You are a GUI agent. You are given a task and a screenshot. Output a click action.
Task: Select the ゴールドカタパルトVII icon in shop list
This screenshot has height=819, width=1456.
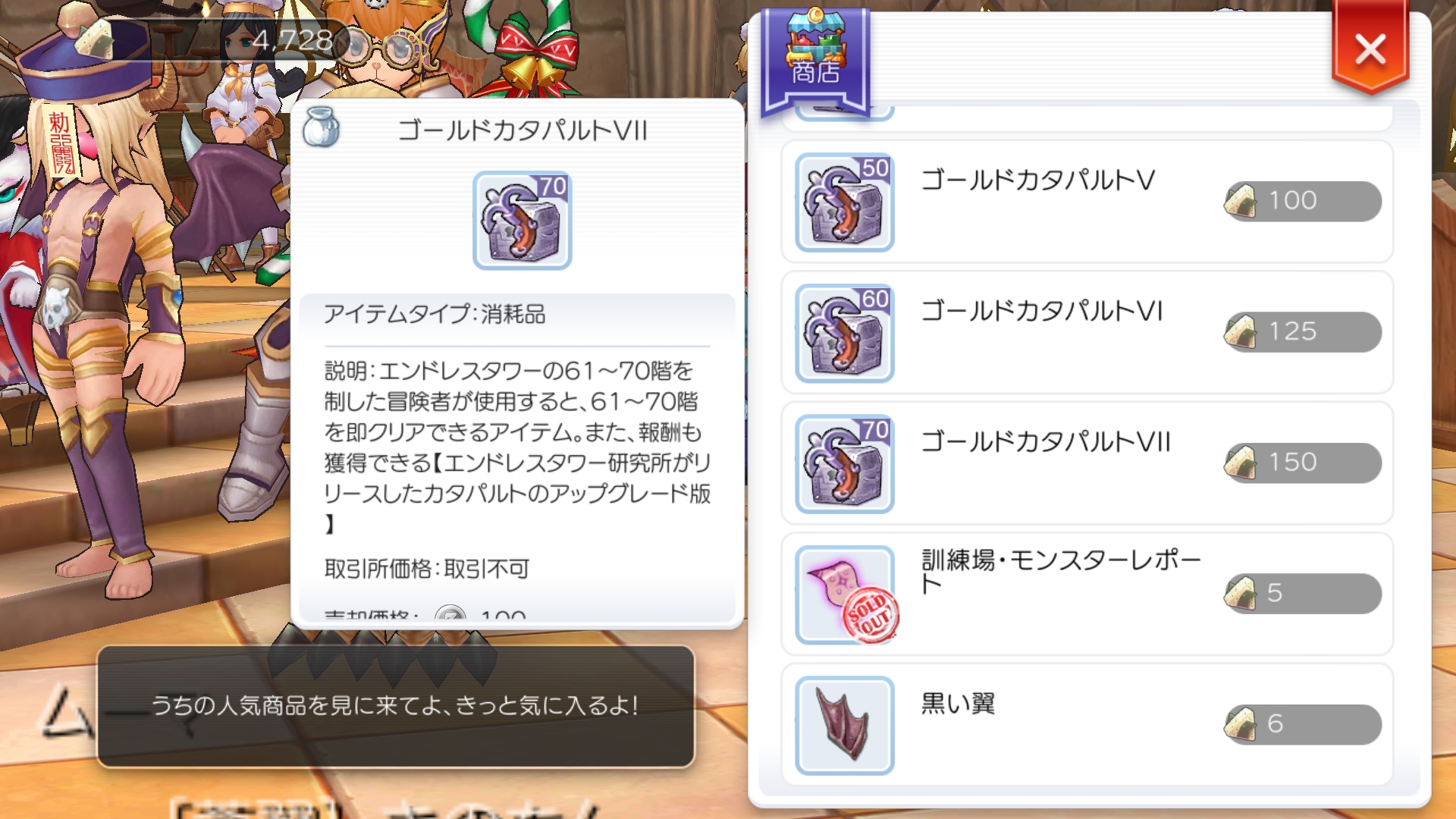[844, 463]
